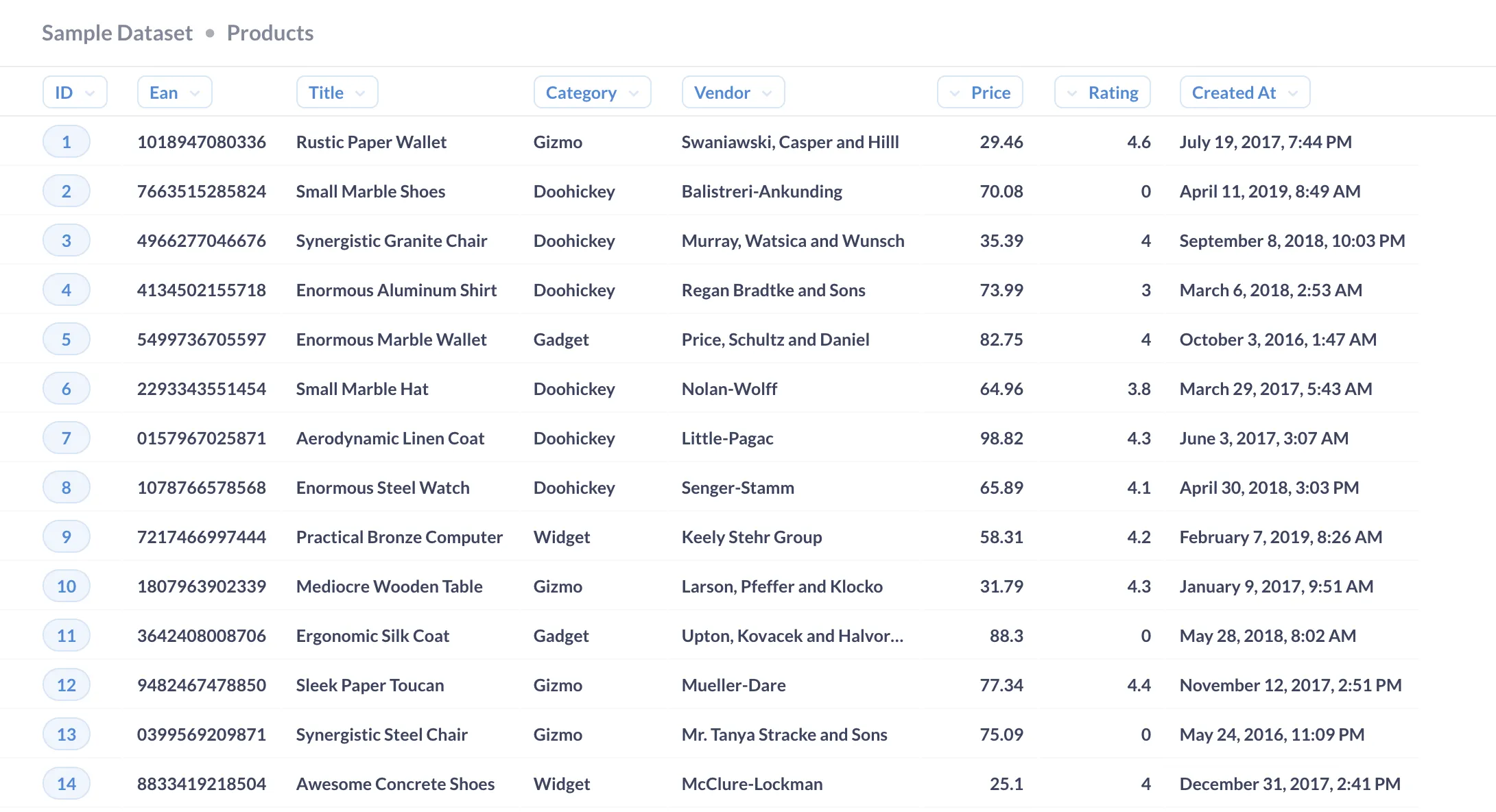Open record with ID 6

click(x=67, y=389)
